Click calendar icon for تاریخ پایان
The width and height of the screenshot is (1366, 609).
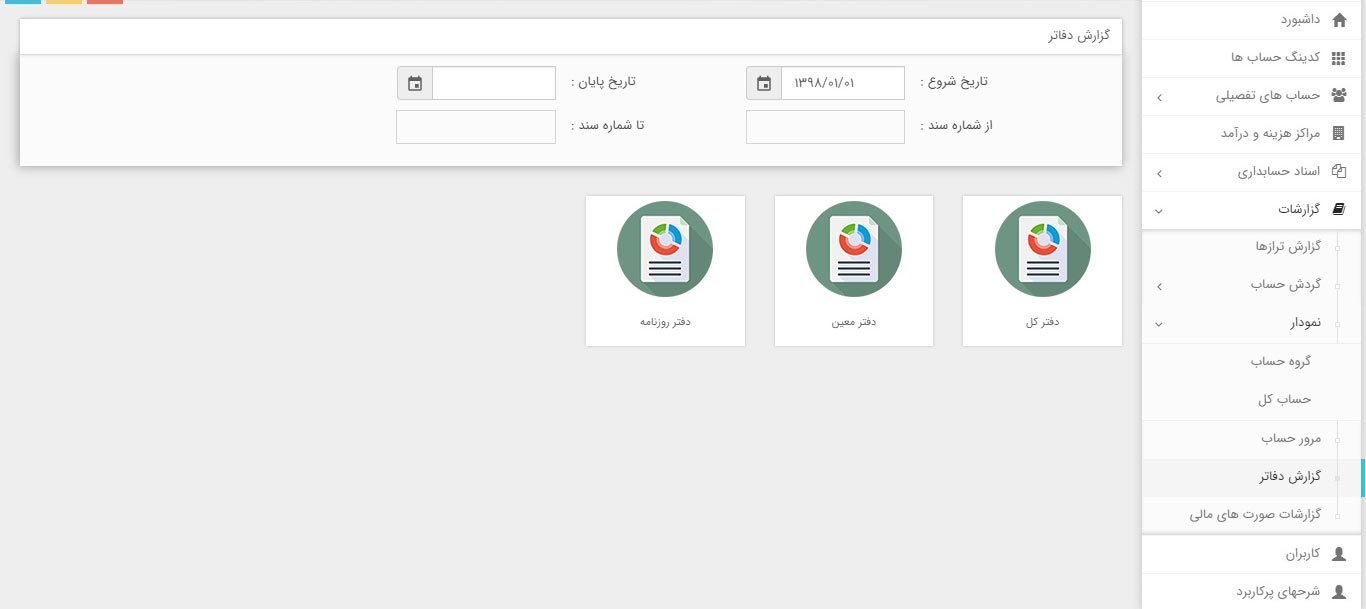(x=415, y=83)
